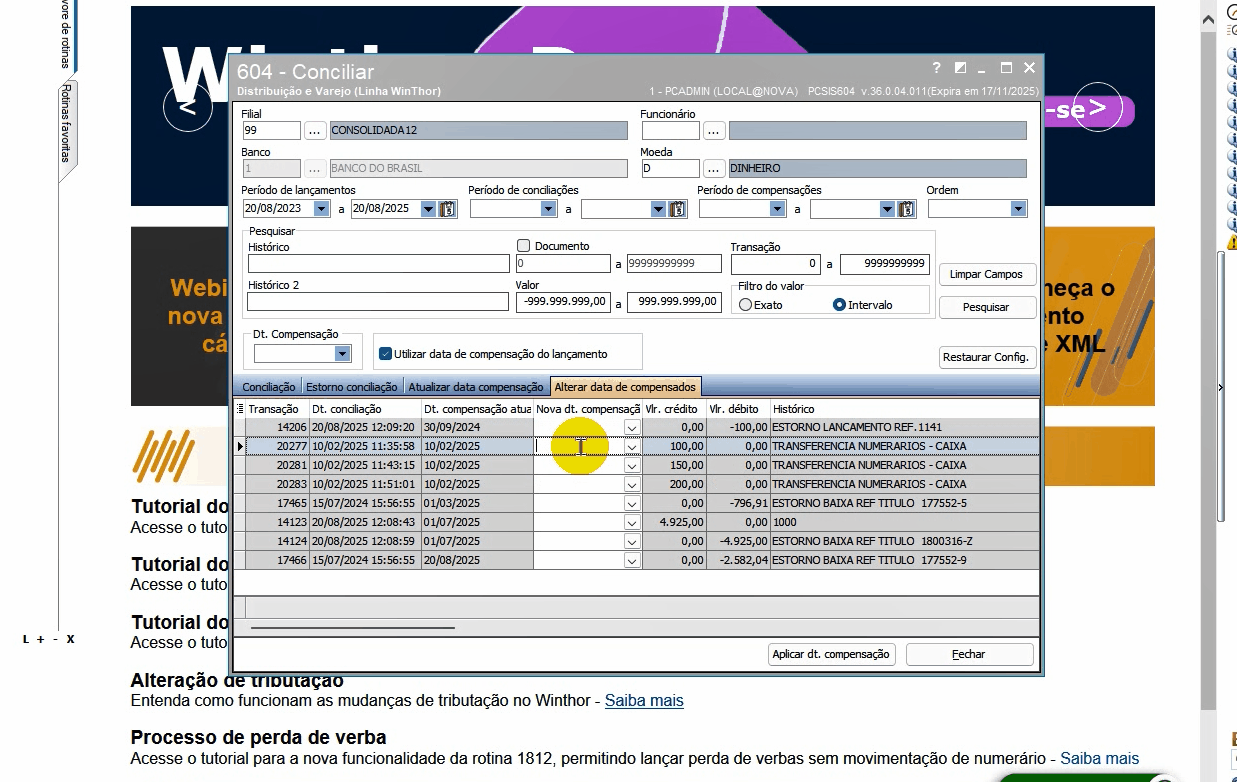Screen dimensions: 1237x782
Task: Open the Filial lookup ellipsis button
Action: click(315, 130)
